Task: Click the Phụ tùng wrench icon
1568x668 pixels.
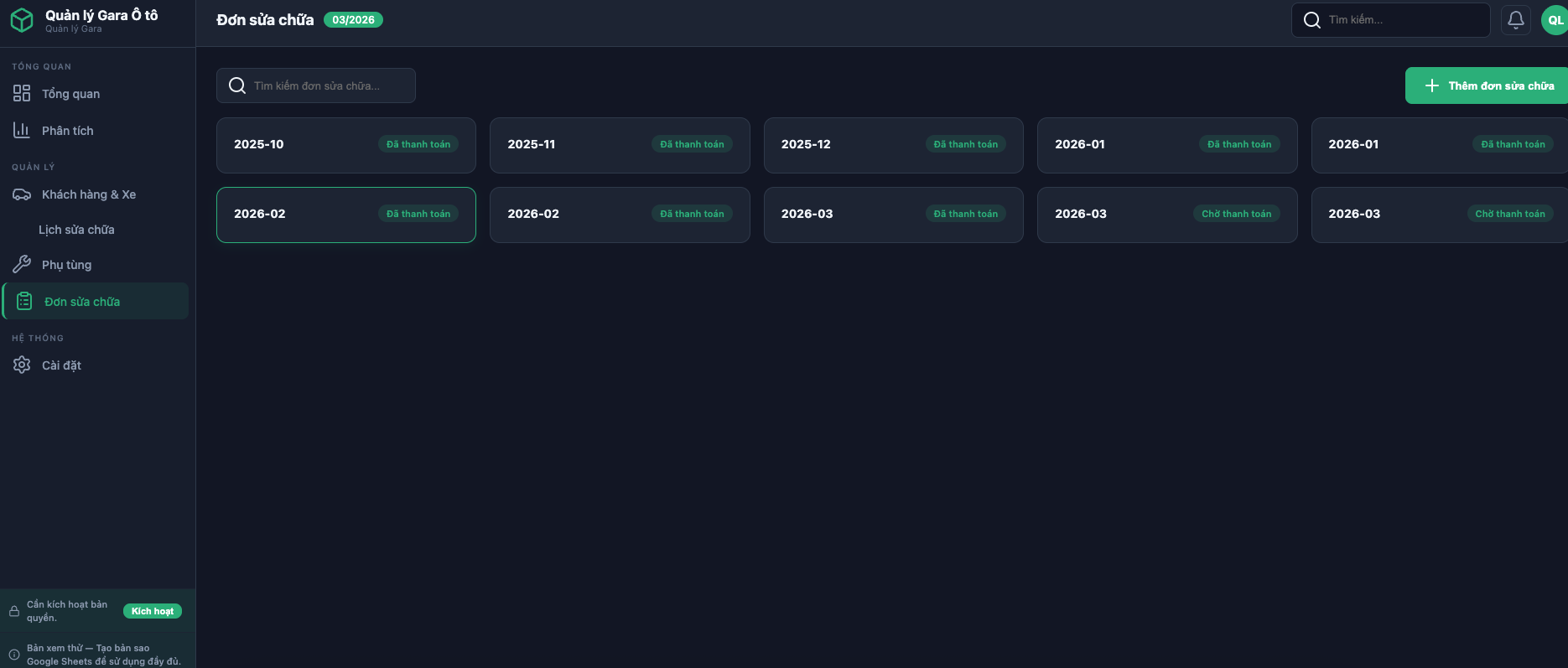Action: click(x=22, y=265)
